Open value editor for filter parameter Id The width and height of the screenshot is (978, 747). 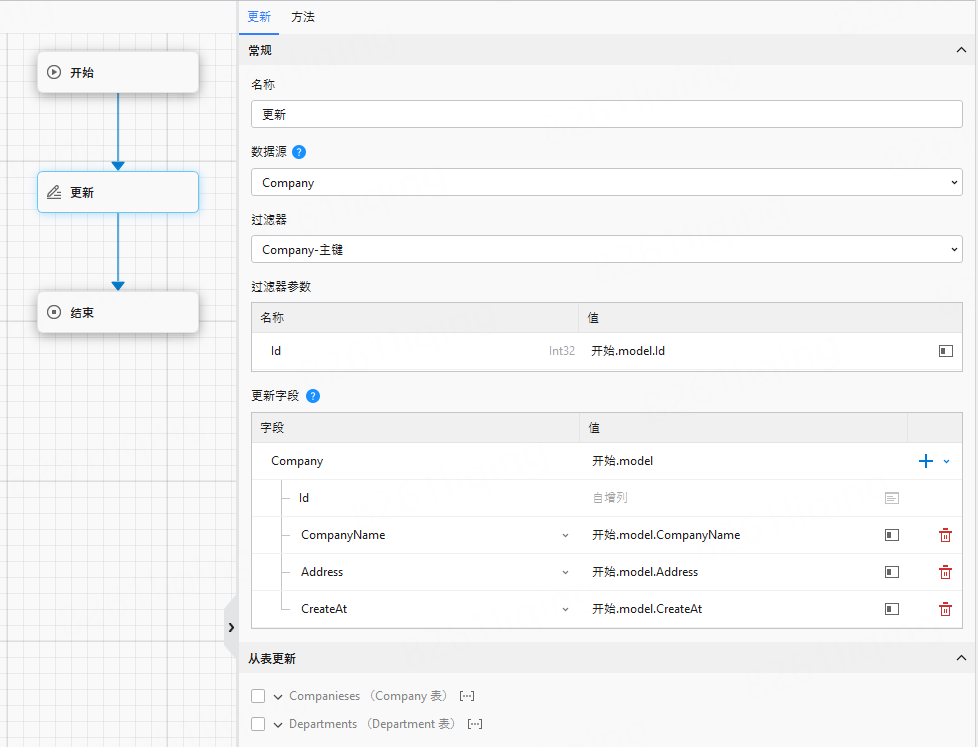click(945, 351)
